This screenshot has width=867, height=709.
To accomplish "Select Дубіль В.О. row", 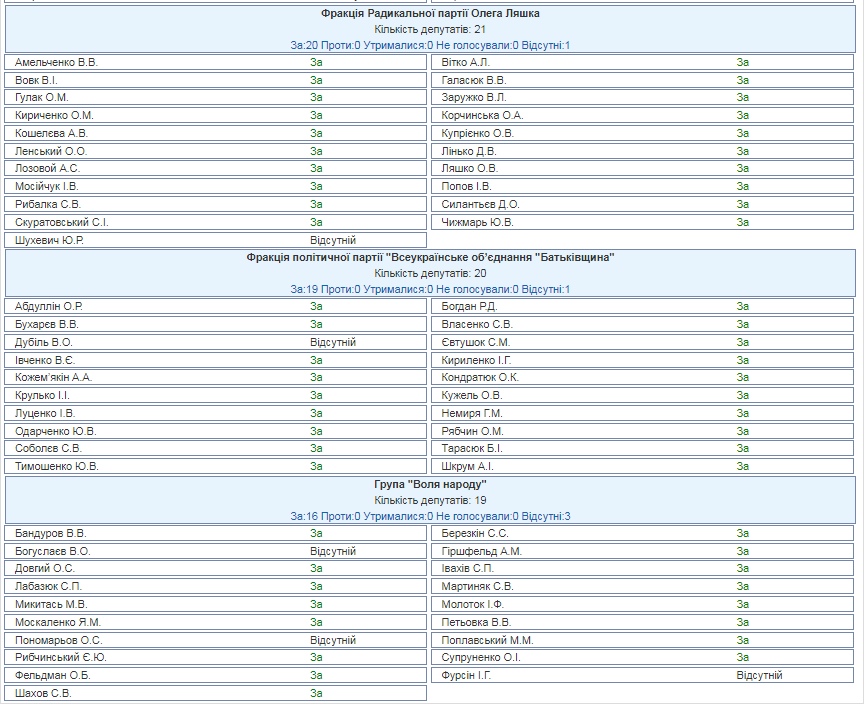I will pyautogui.click(x=216, y=342).
